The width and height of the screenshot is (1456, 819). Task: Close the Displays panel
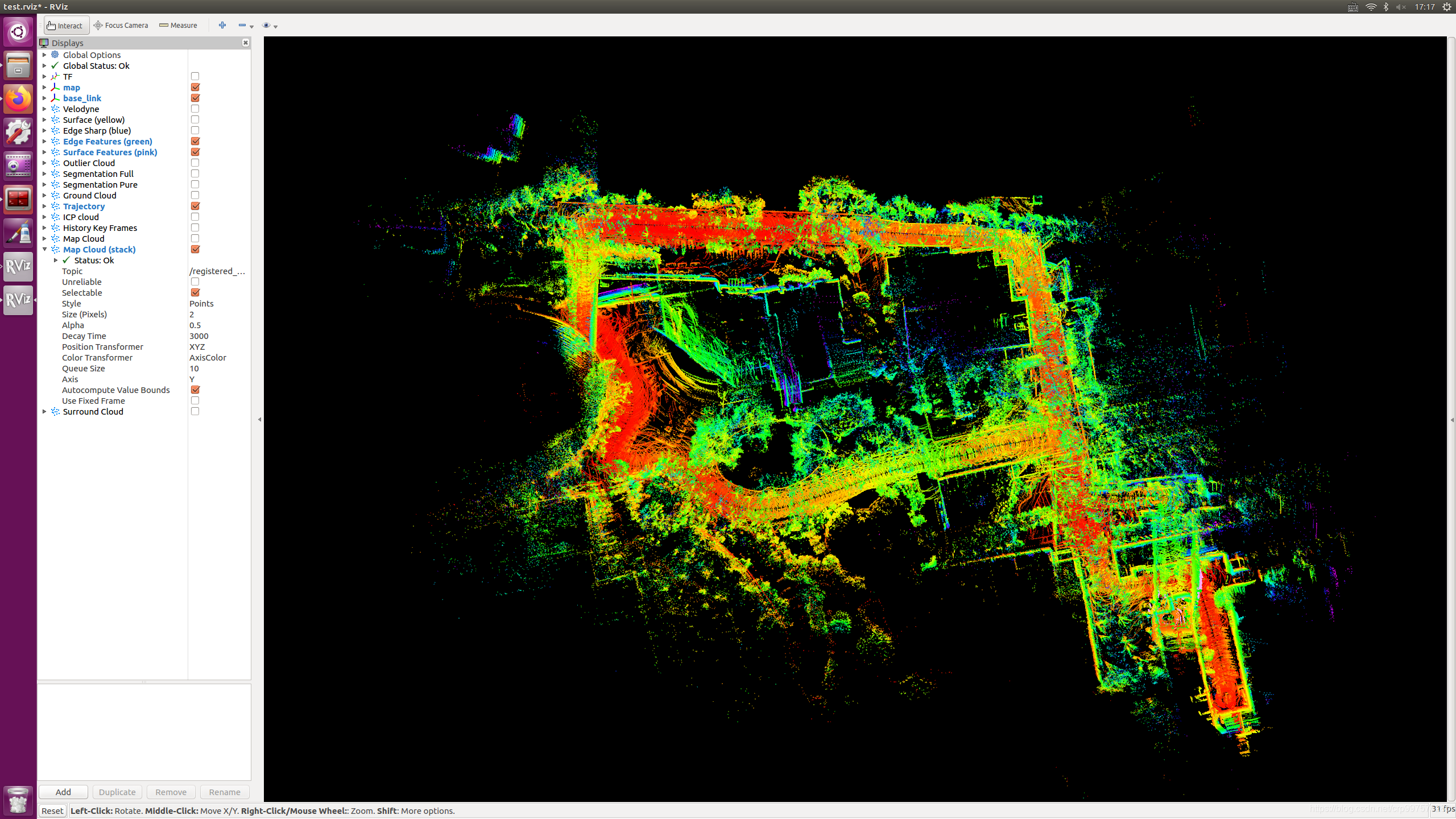click(245, 43)
